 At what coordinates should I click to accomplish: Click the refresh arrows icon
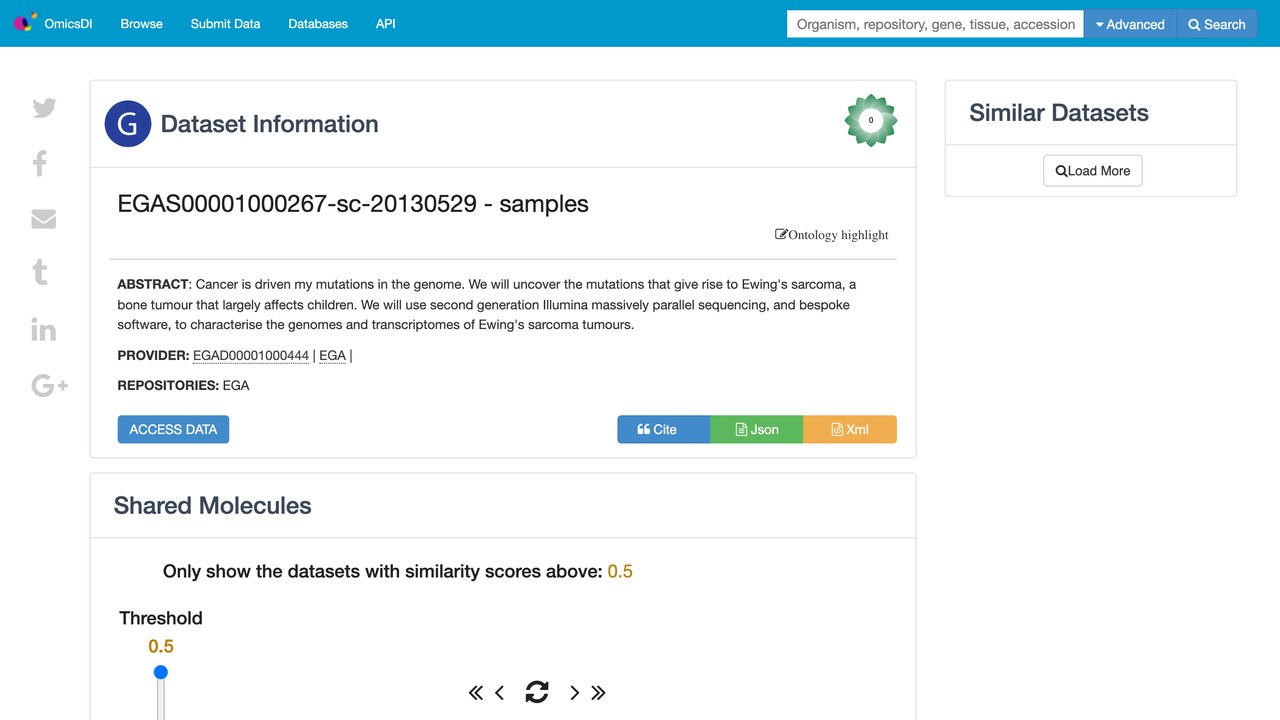537,692
